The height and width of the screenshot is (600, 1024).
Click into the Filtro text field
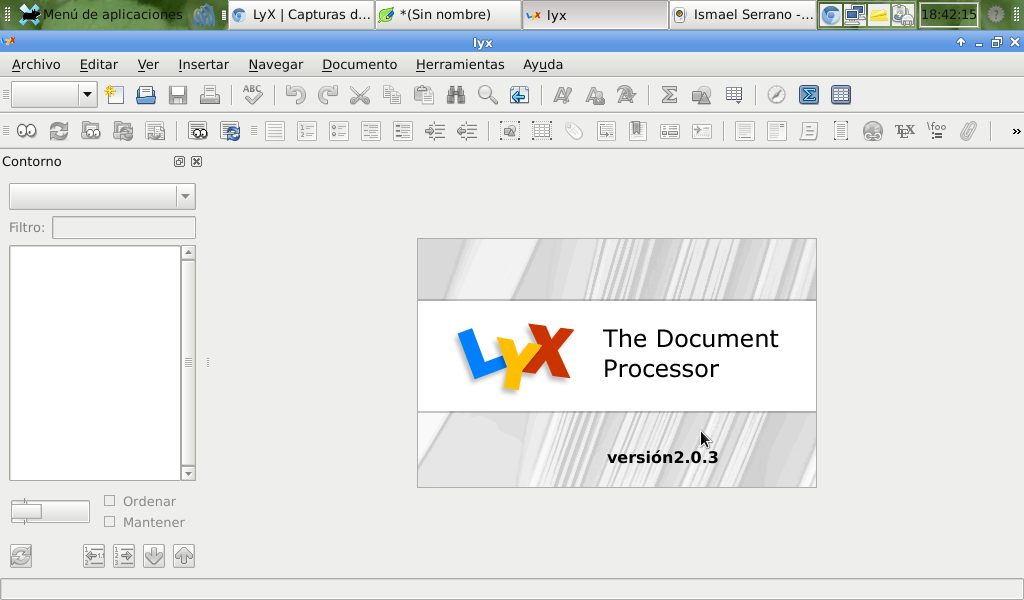click(x=123, y=228)
